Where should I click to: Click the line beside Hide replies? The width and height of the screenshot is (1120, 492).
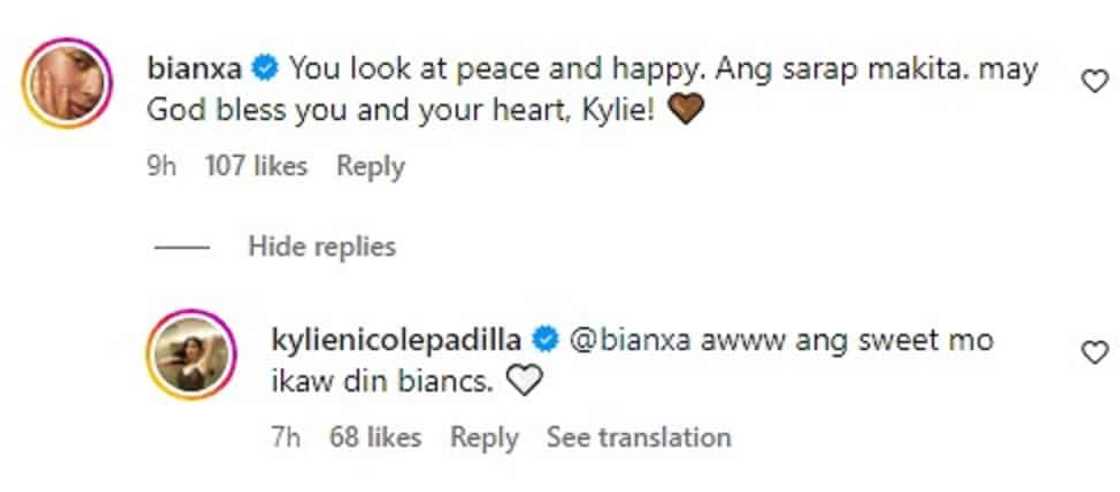[180, 246]
